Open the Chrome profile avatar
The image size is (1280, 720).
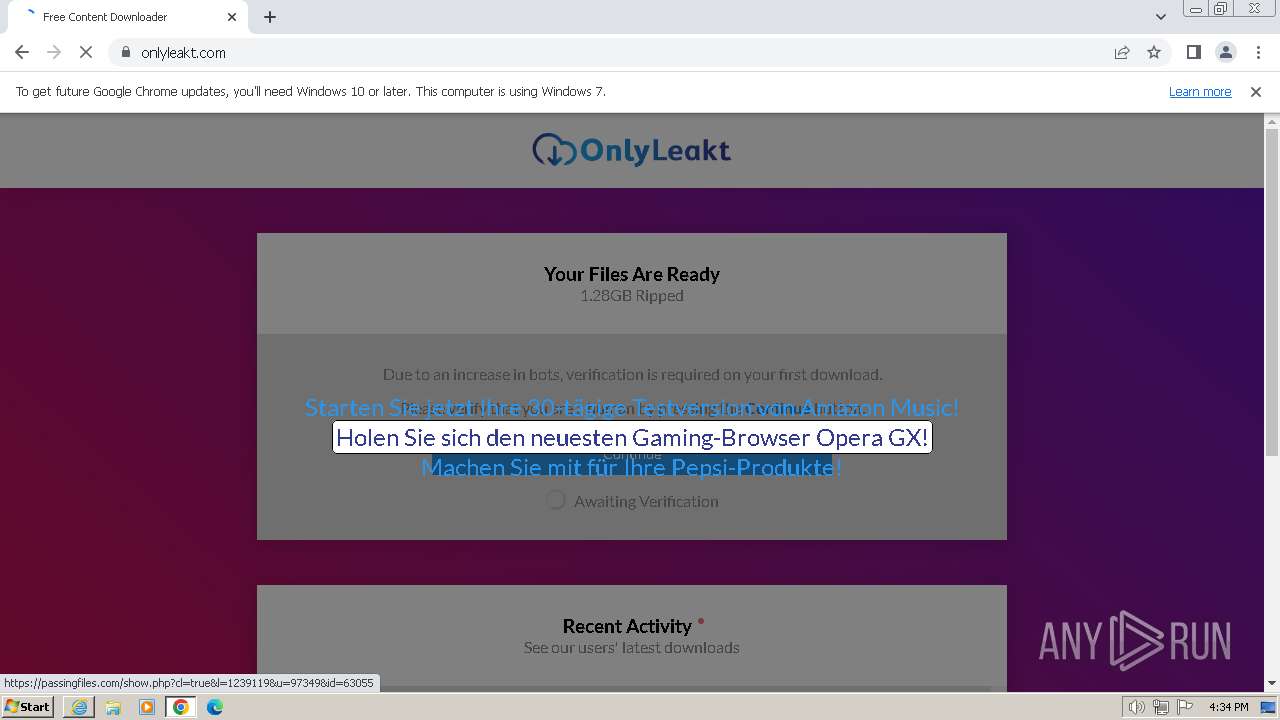[x=1225, y=52]
